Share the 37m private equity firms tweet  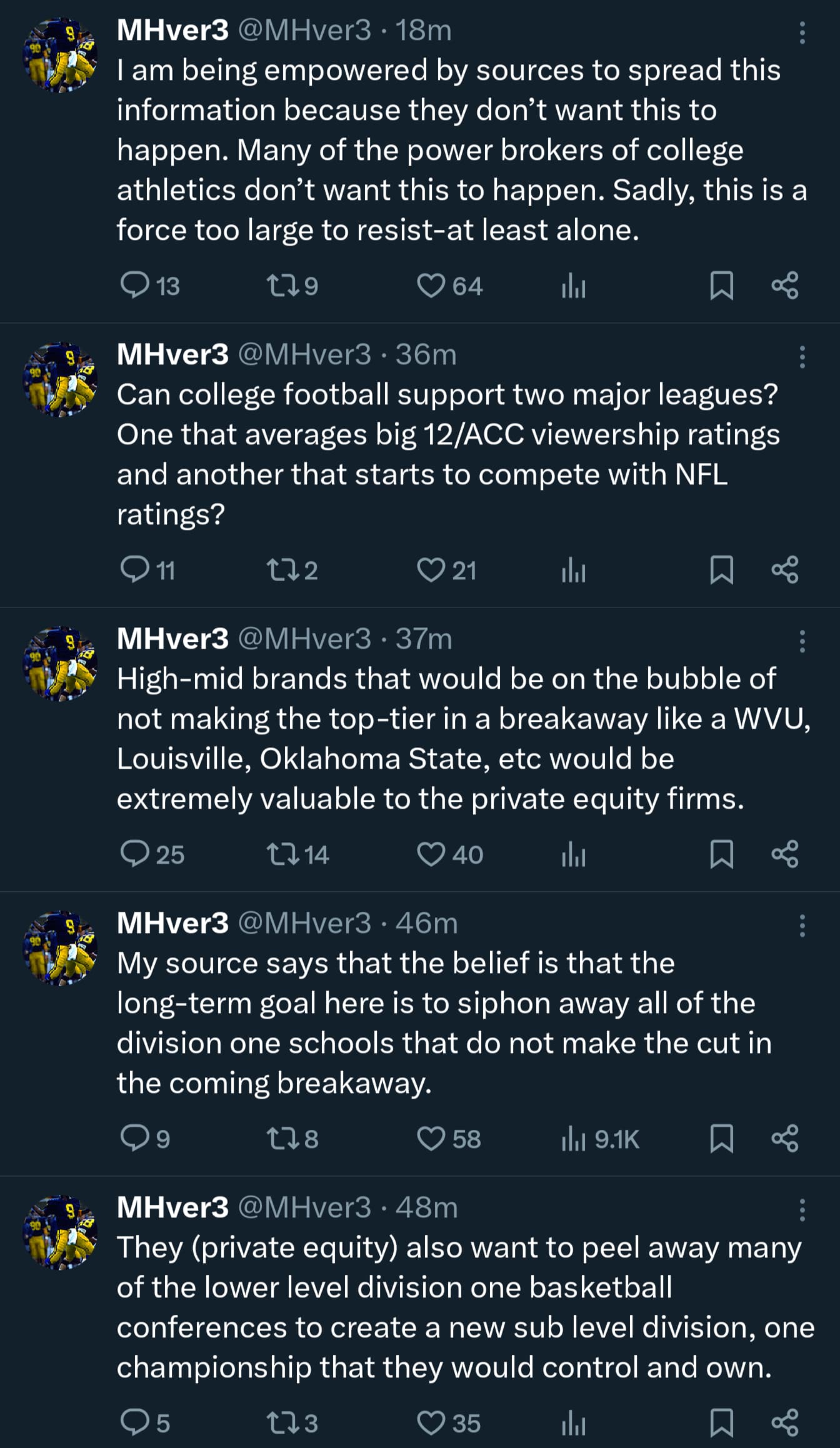click(785, 854)
